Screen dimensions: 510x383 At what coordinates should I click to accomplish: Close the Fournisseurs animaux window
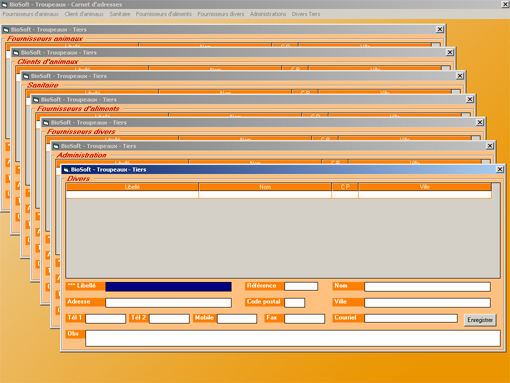(x=440, y=29)
